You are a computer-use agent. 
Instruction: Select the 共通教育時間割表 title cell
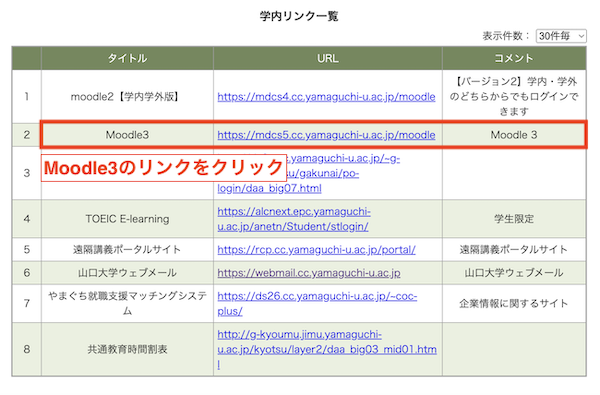click(x=127, y=349)
